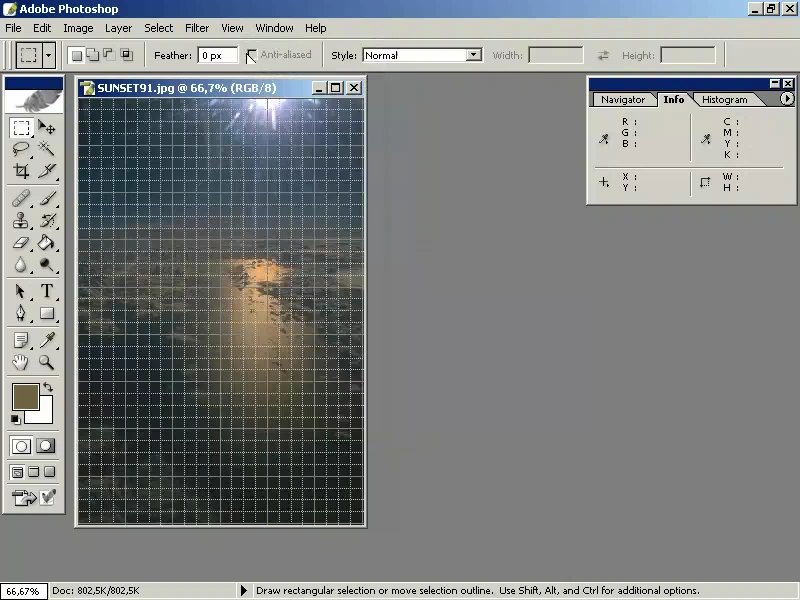
Task: Open the Style dropdown
Action: click(x=422, y=55)
